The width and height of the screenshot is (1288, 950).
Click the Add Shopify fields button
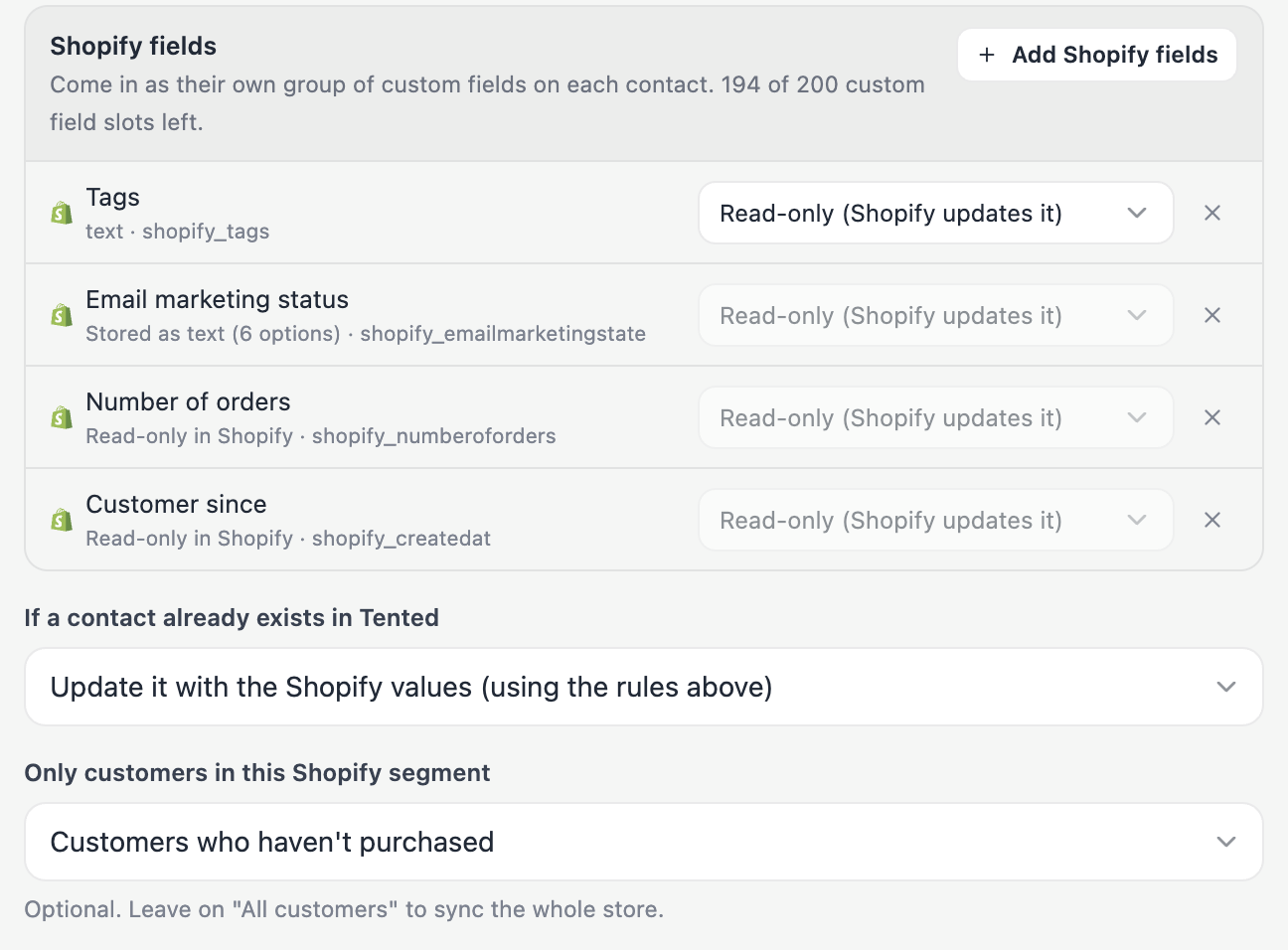(1097, 55)
